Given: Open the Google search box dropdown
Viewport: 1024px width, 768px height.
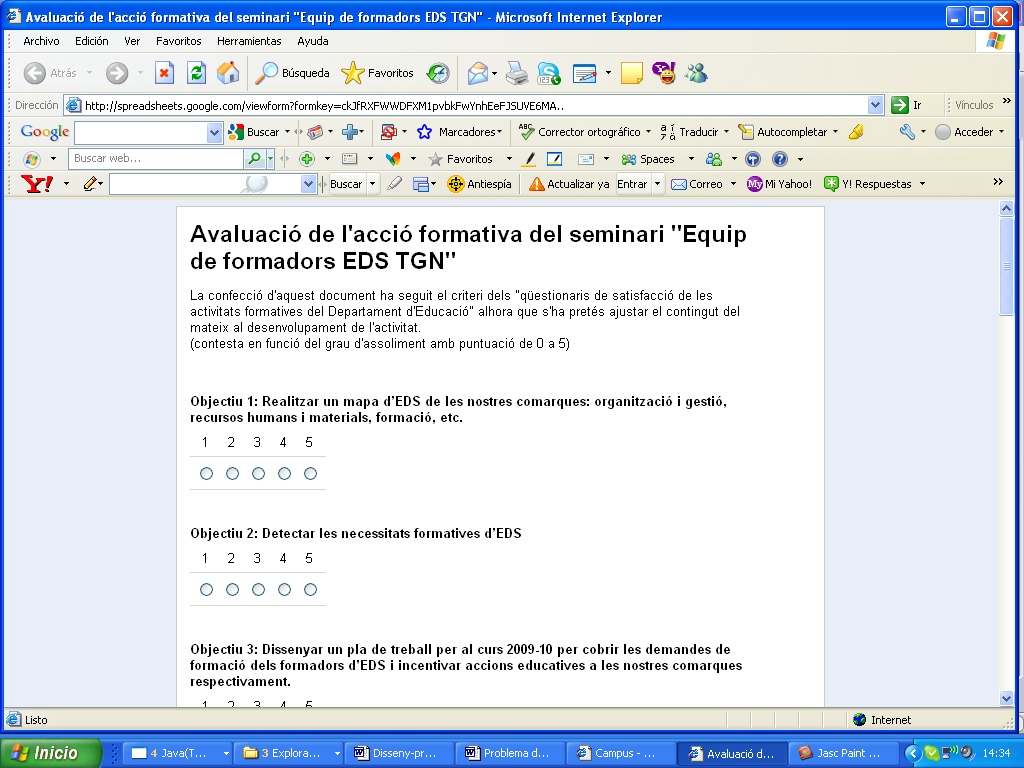Looking at the screenshot, I should pyautogui.click(x=214, y=132).
